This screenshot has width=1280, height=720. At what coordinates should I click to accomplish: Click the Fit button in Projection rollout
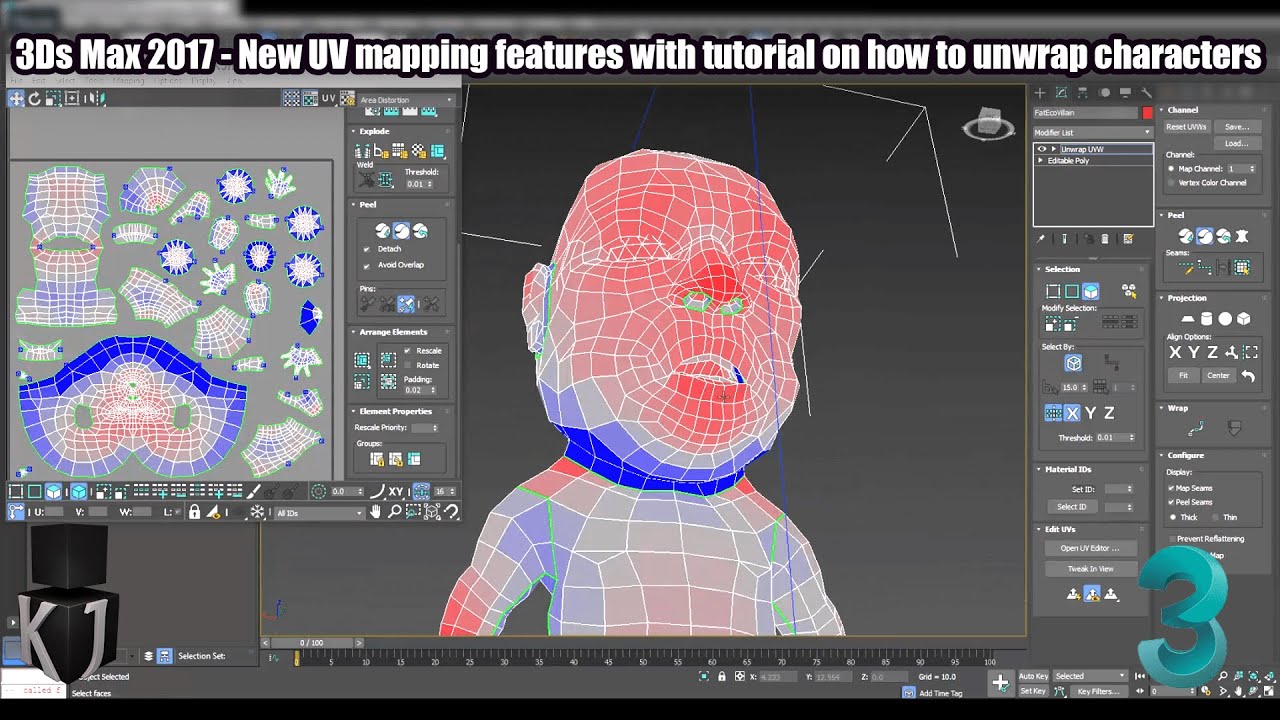[1183, 376]
